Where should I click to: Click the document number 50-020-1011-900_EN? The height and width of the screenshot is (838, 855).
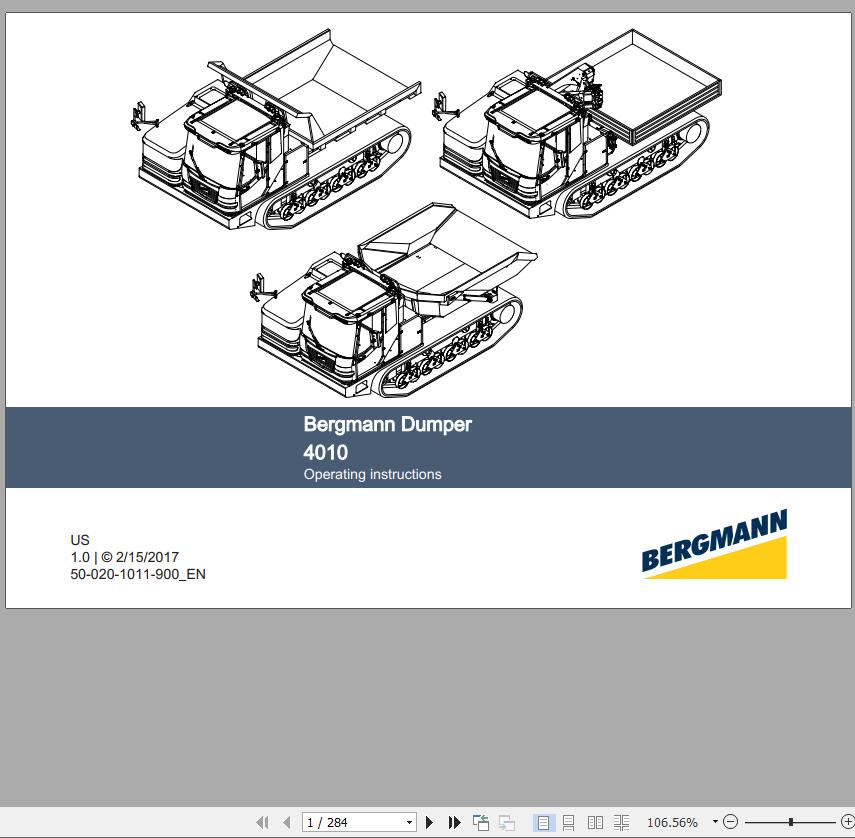click(138, 574)
